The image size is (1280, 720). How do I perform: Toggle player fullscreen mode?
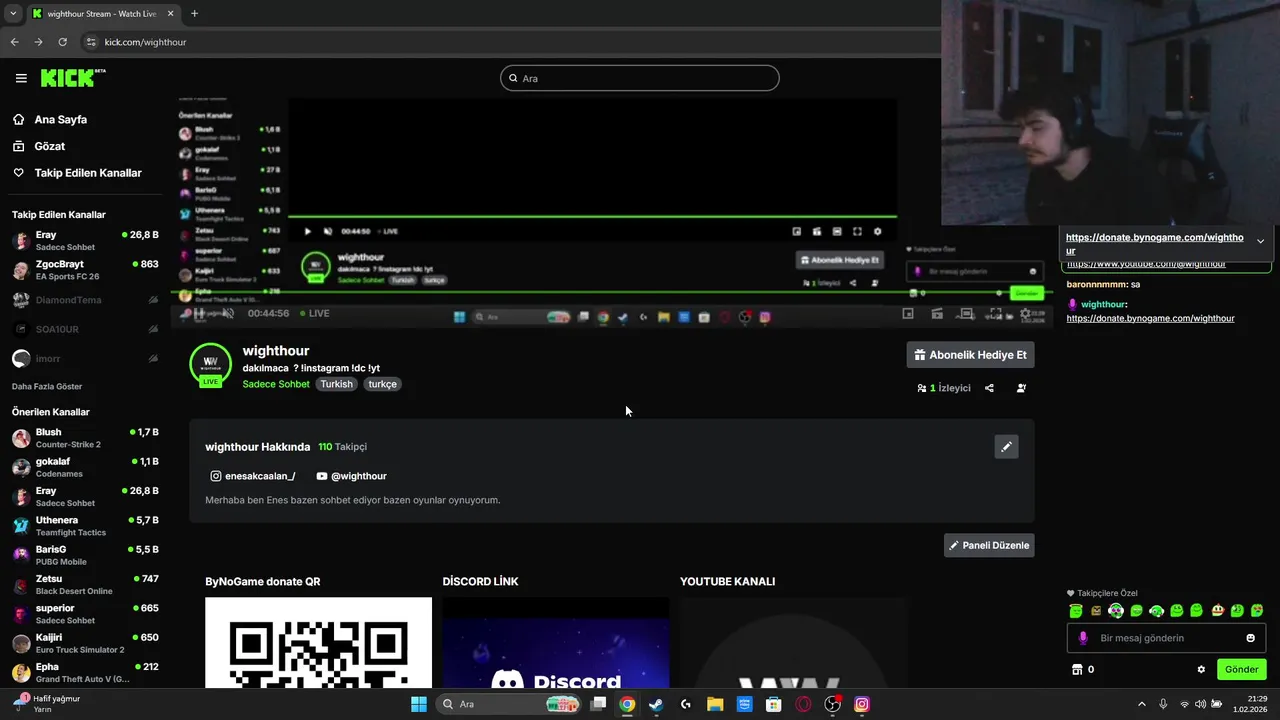coord(995,313)
